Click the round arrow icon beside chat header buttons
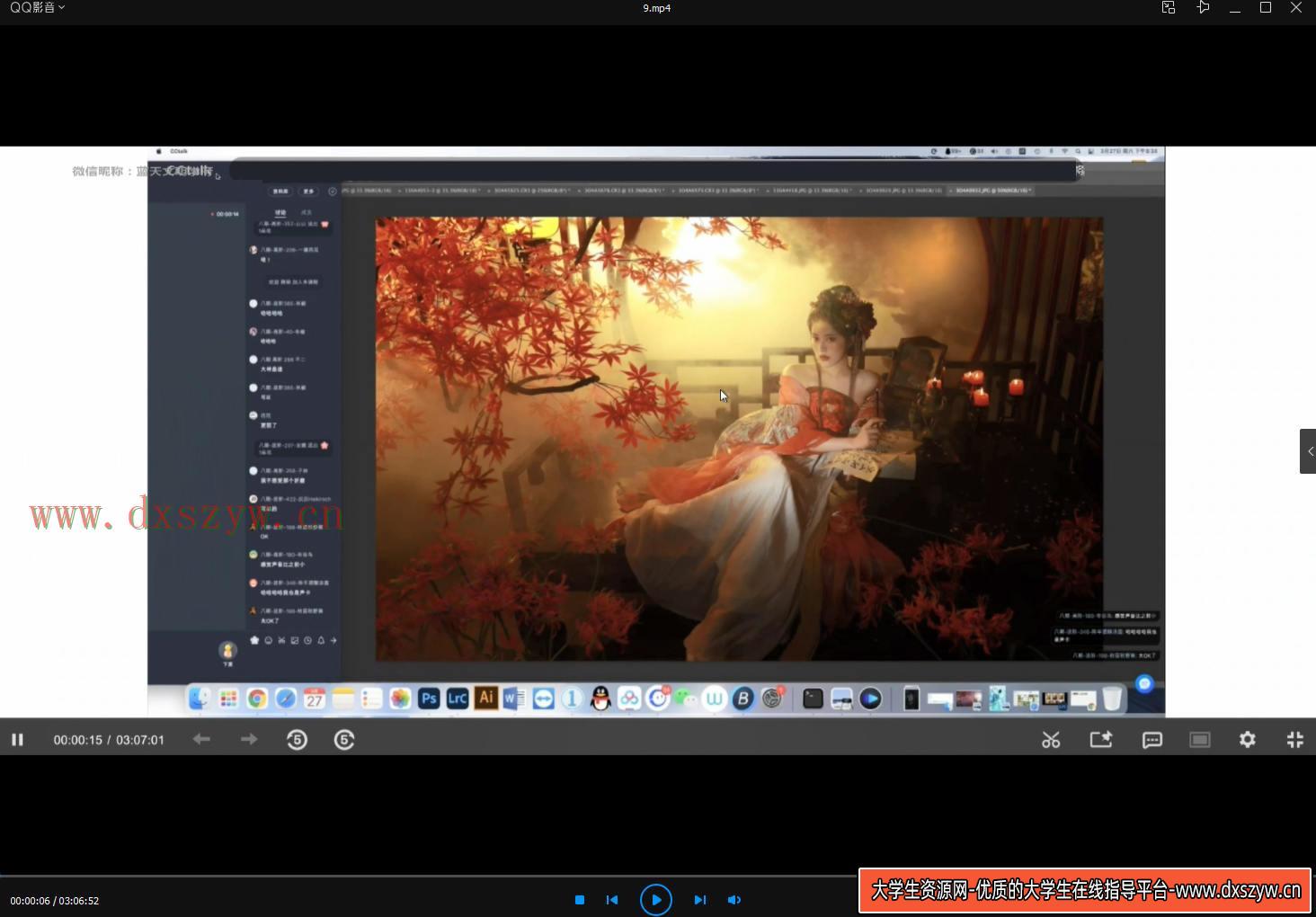This screenshot has width=1316, height=917. coord(333,191)
